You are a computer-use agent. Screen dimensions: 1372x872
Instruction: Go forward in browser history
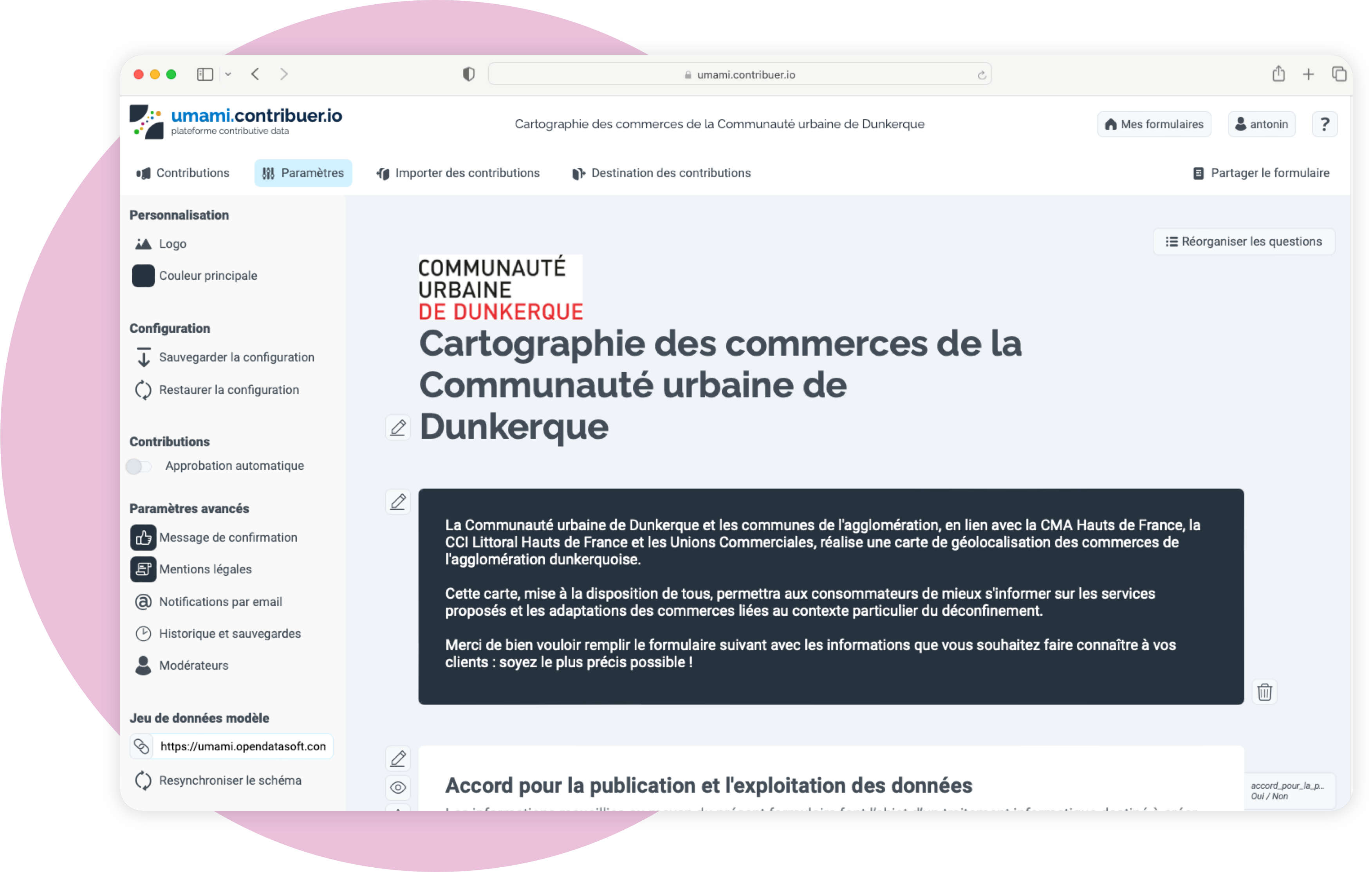pos(284,74)
